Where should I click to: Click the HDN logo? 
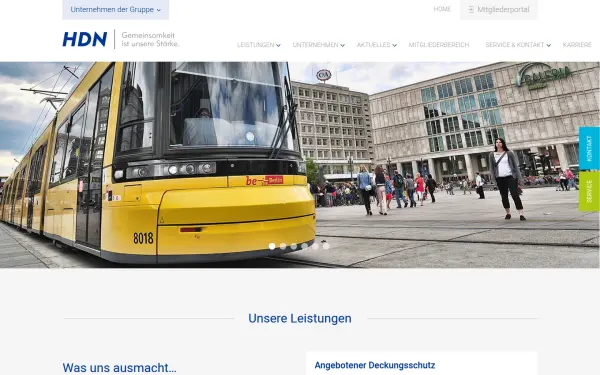[x=85, y=39]
